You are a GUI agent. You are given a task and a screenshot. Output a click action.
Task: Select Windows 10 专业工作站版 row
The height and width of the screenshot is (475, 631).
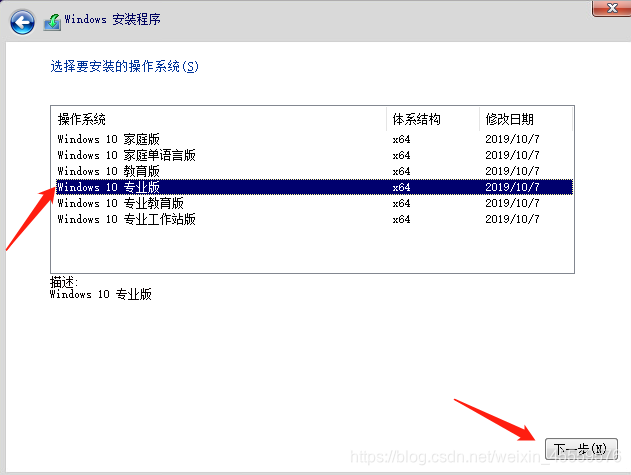pyautogui.click(x=314, y=219)
